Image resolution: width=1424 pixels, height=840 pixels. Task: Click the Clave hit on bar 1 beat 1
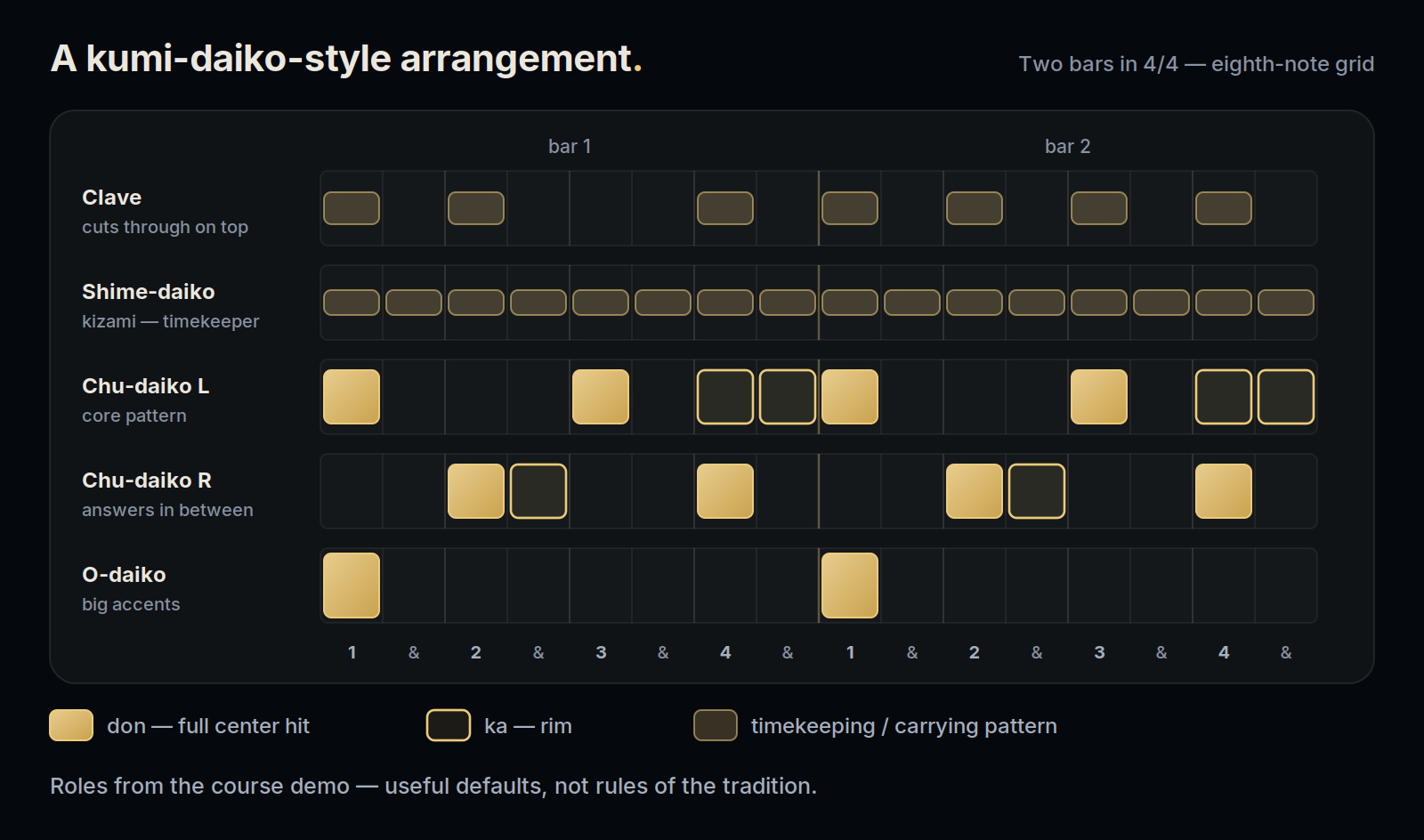tap(352, 208)
